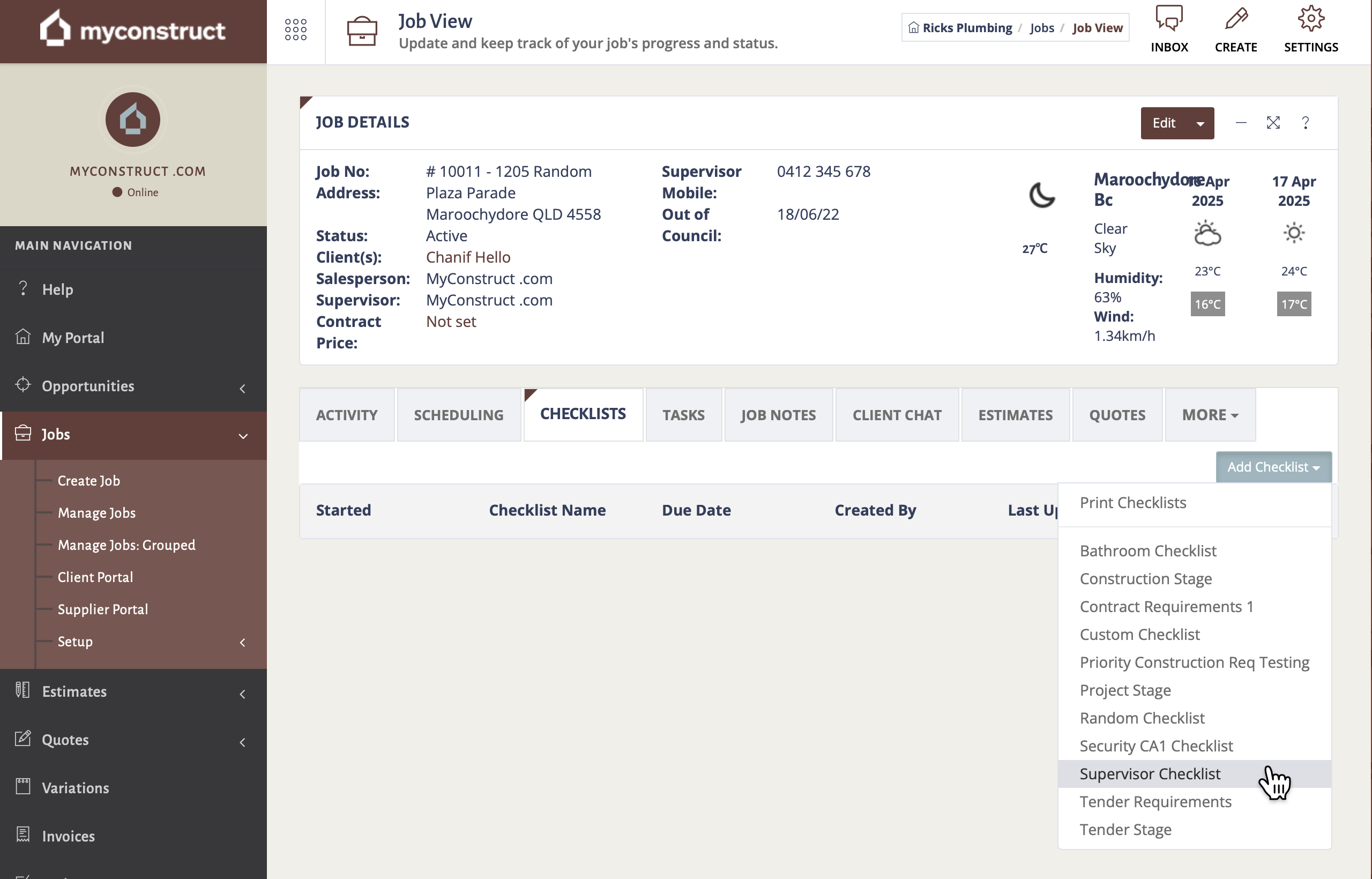Toggle the Add Checklist dropdown
The height and width of the screenshot is (879, 1372).
(x=1273, y=467)
